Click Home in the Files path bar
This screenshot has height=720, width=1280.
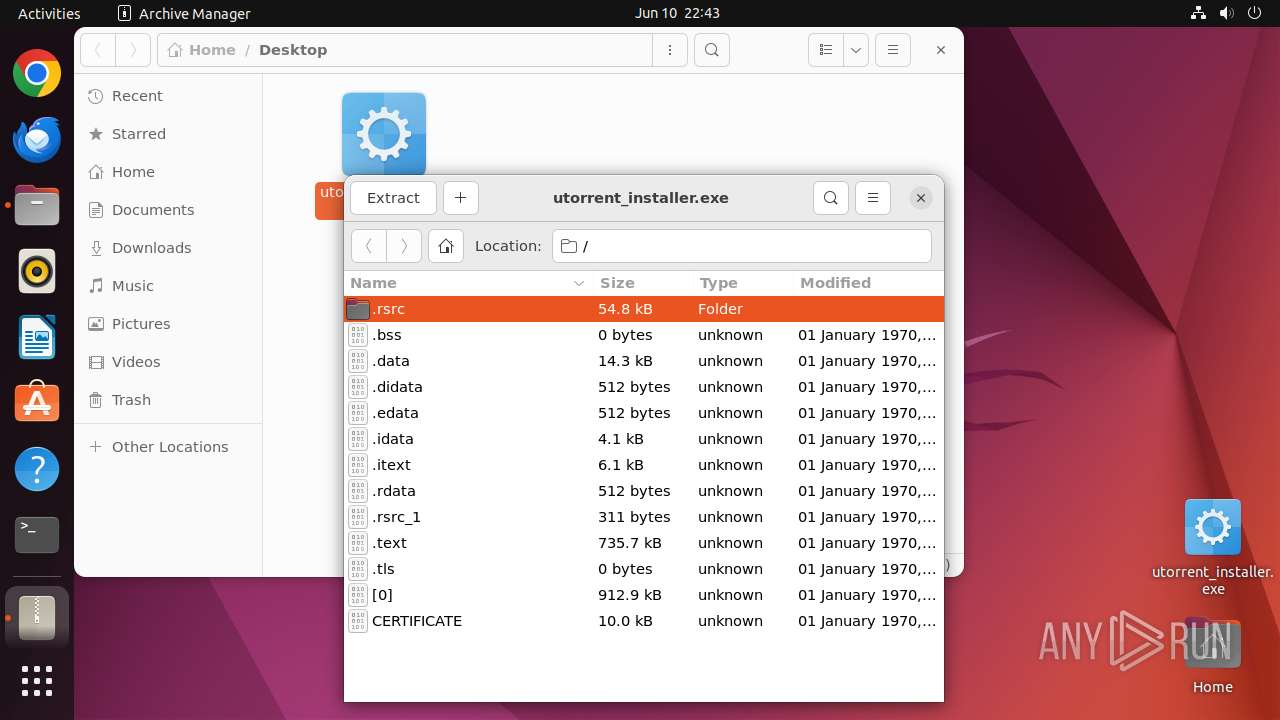[202, 50]
